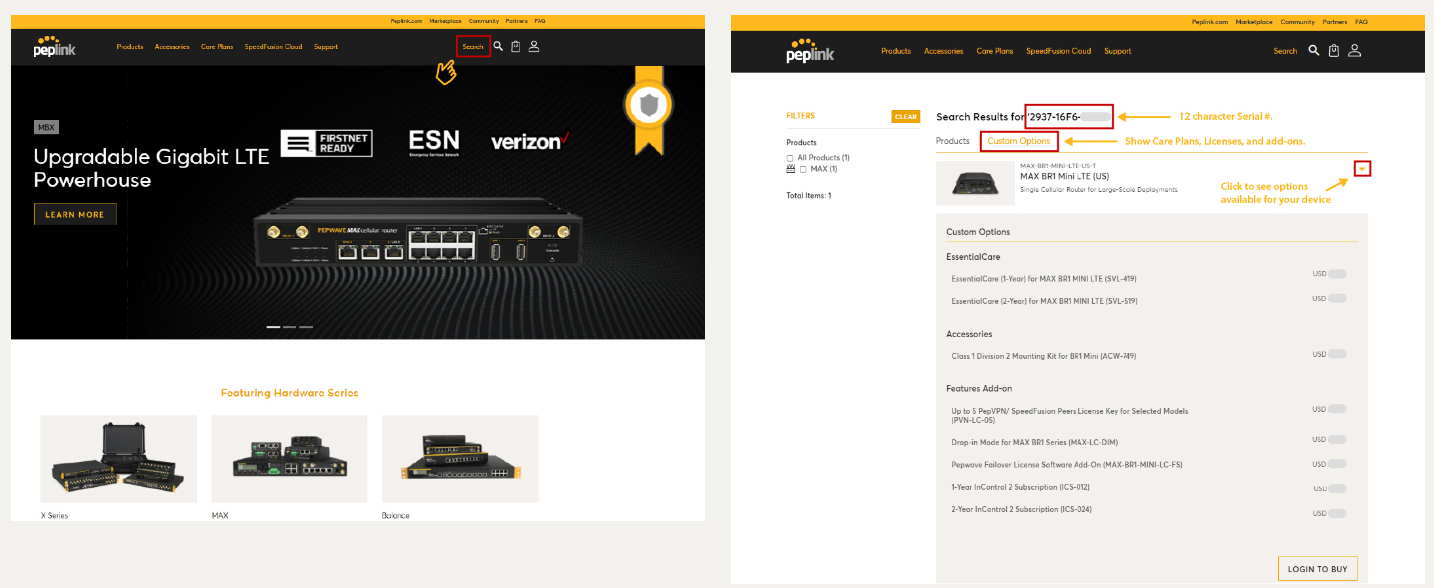This screenshot has height=588, width=1434.
Task: Open Accessories menu in right screenshot
Action: (944, 51)
